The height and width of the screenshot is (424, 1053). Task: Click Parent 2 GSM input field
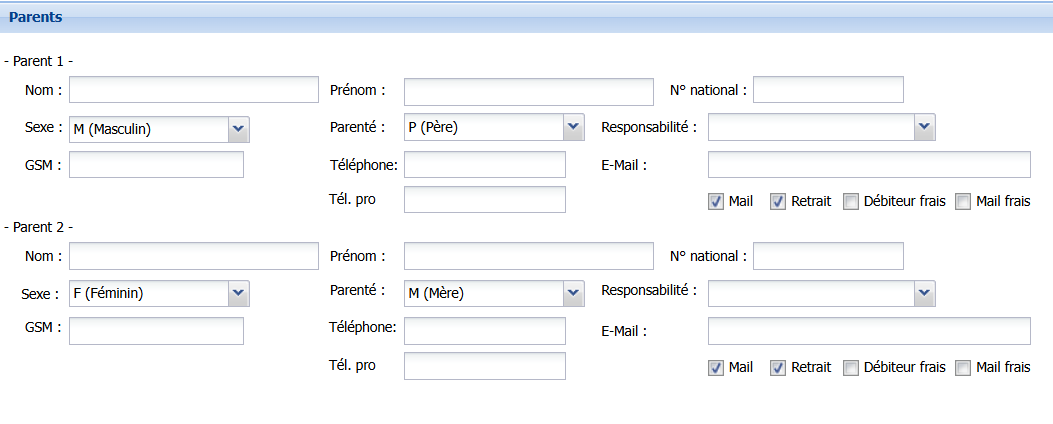[x=156, y=331]
